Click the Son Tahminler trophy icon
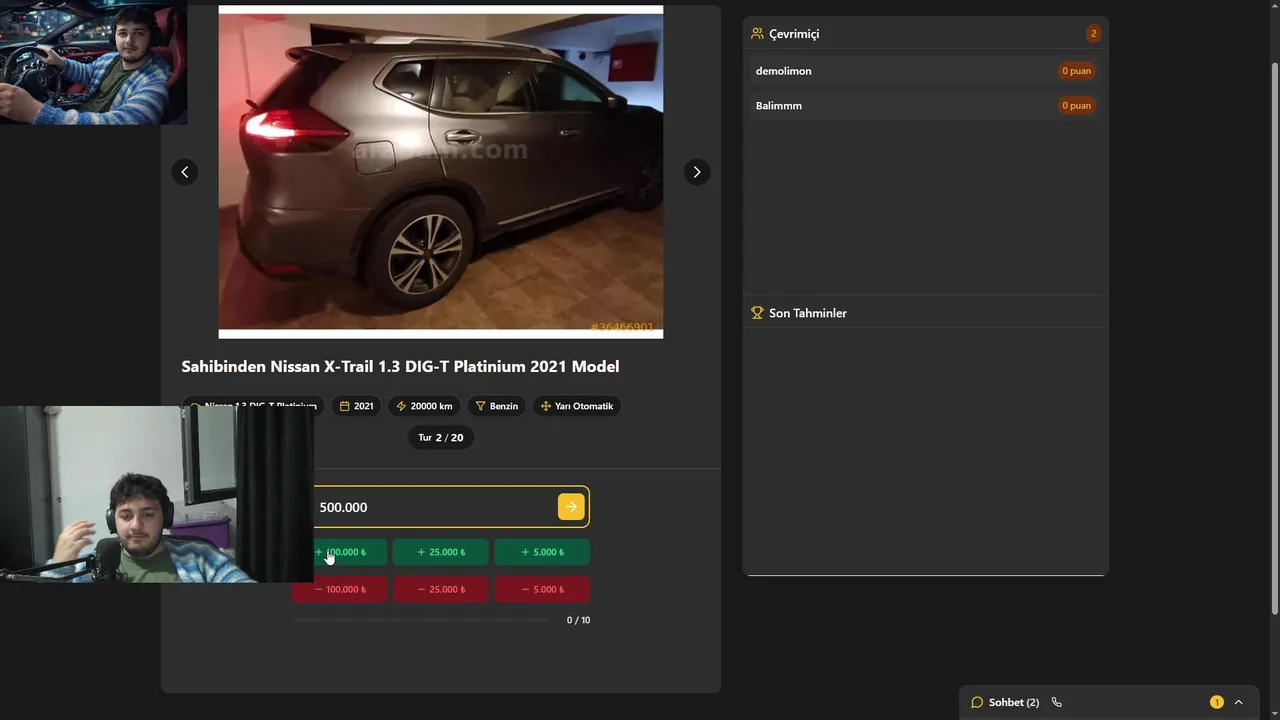The image size is (1280, 720). 757,313
